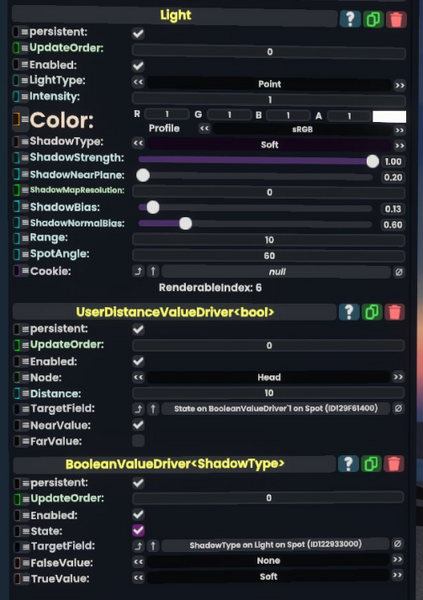Clear BooleanValueDriver TargetField with null icon

397,544
